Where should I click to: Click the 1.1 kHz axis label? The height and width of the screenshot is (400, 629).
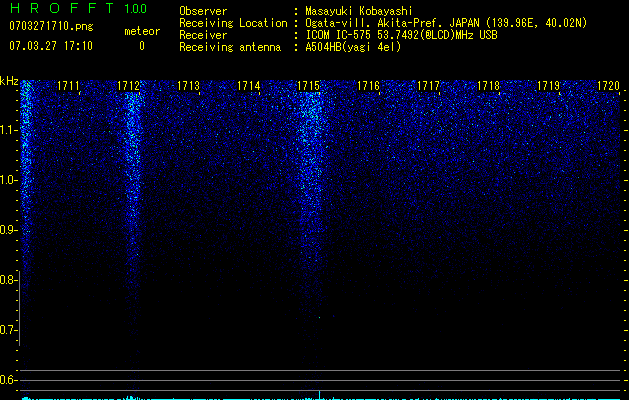coord(9,130)
